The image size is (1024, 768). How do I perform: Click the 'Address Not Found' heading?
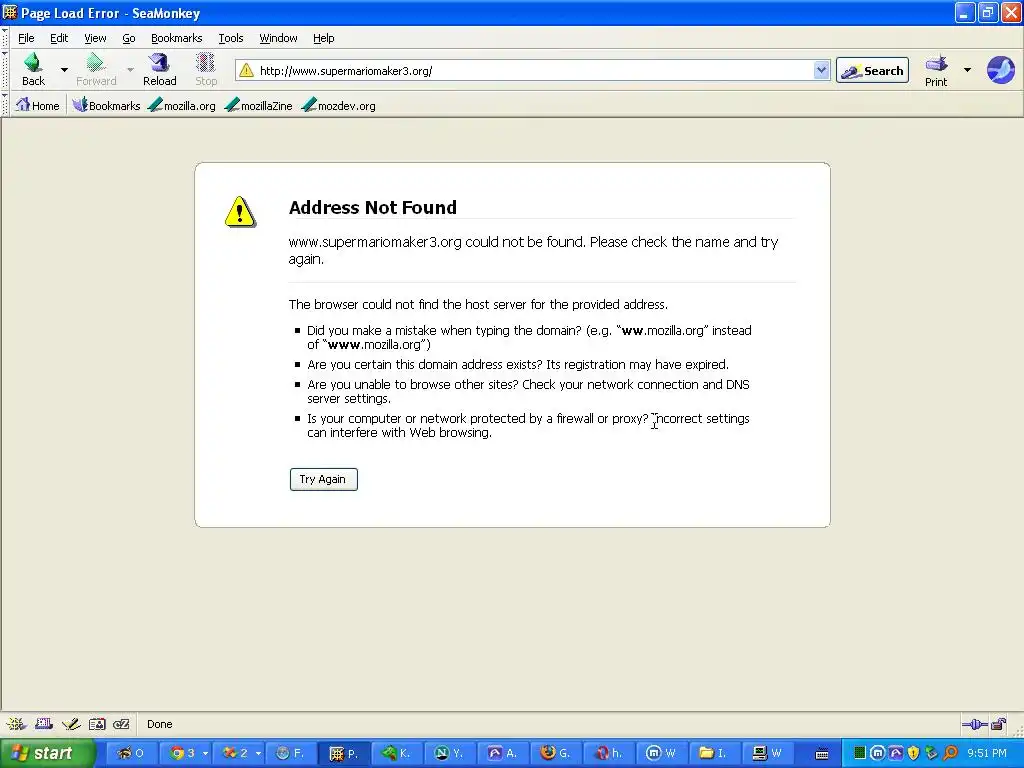(x=373, y=208)
